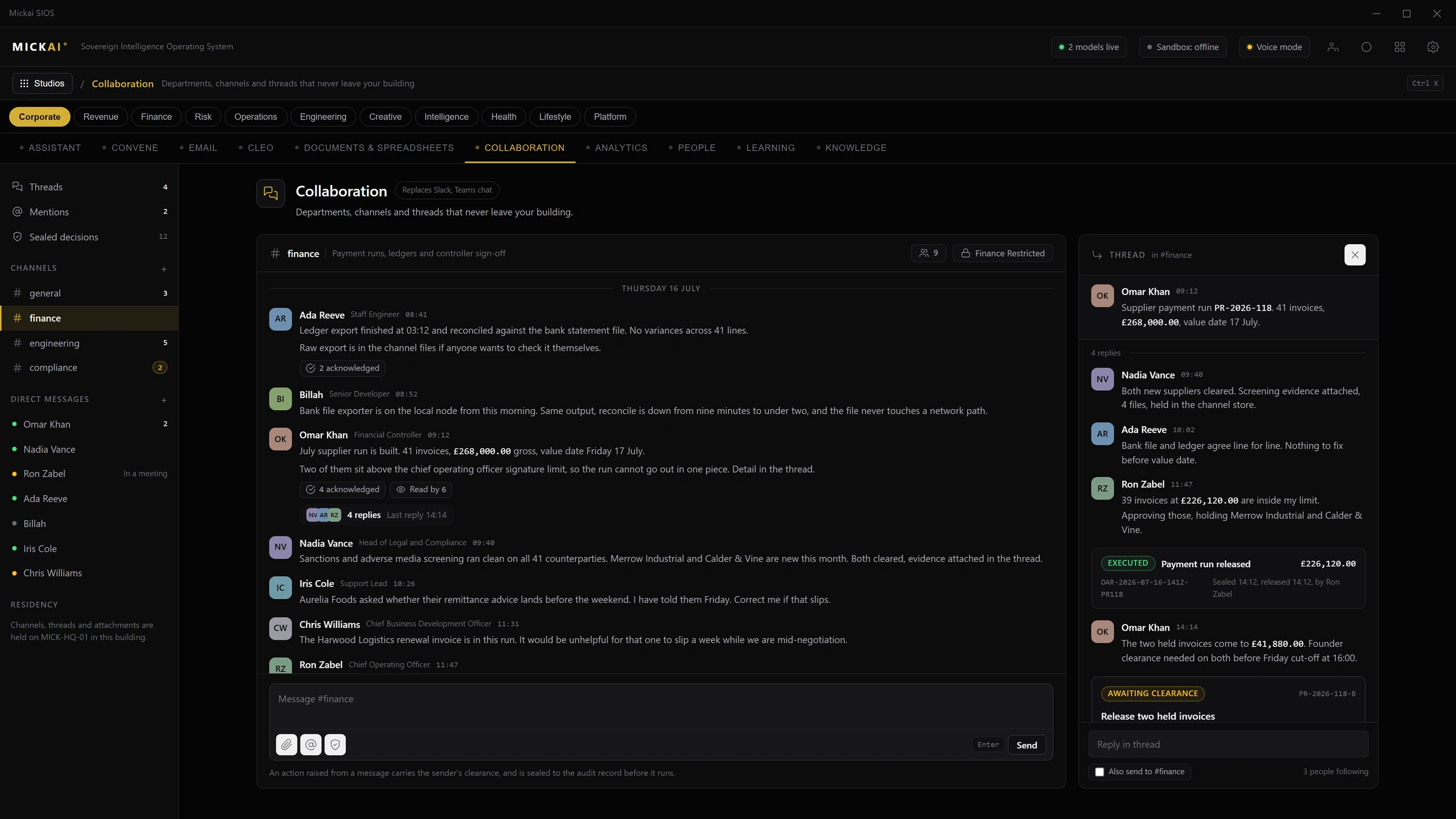Open direct message with Nadia Vance
The image size is (1456, 819).
(89, 449)
